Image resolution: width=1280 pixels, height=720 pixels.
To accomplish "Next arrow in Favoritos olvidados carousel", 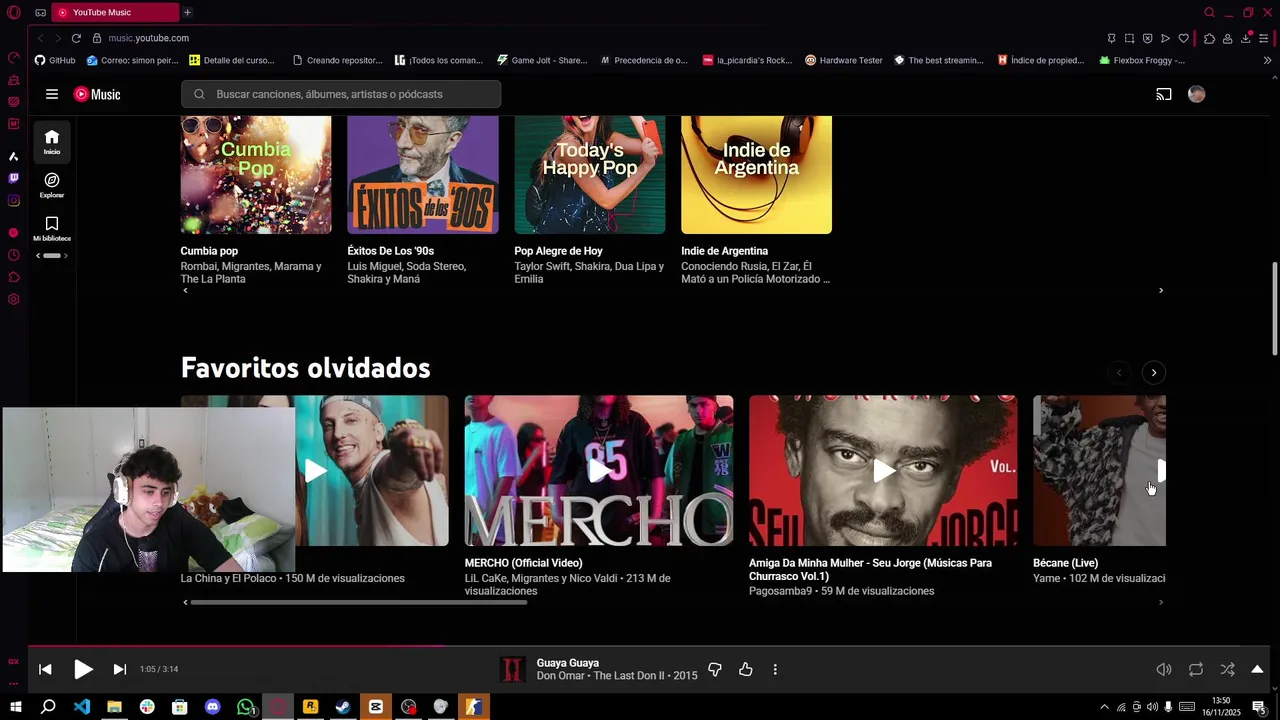I will coord(1154,372).
